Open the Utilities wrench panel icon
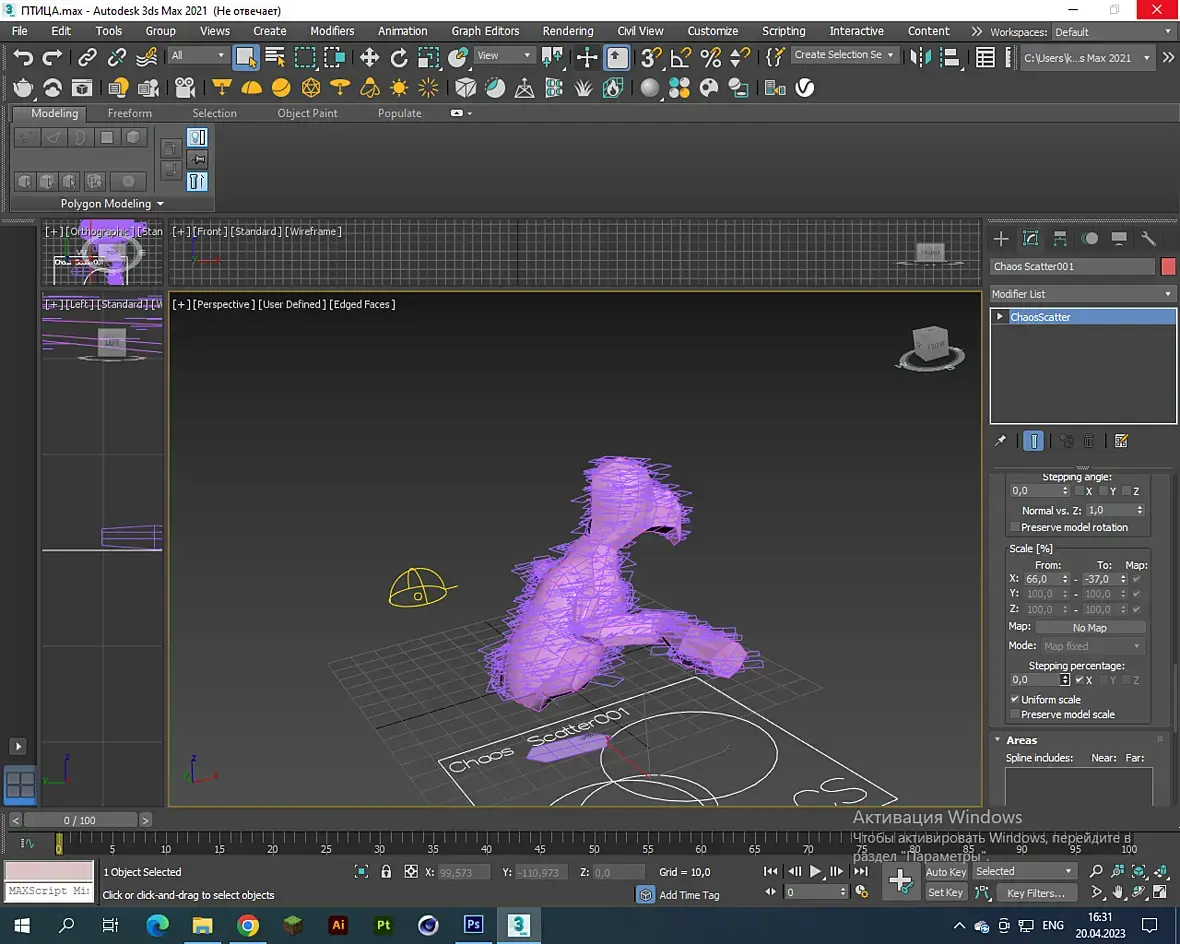The height and width of the screenshot is (944, 1180). click(1149, 239)
